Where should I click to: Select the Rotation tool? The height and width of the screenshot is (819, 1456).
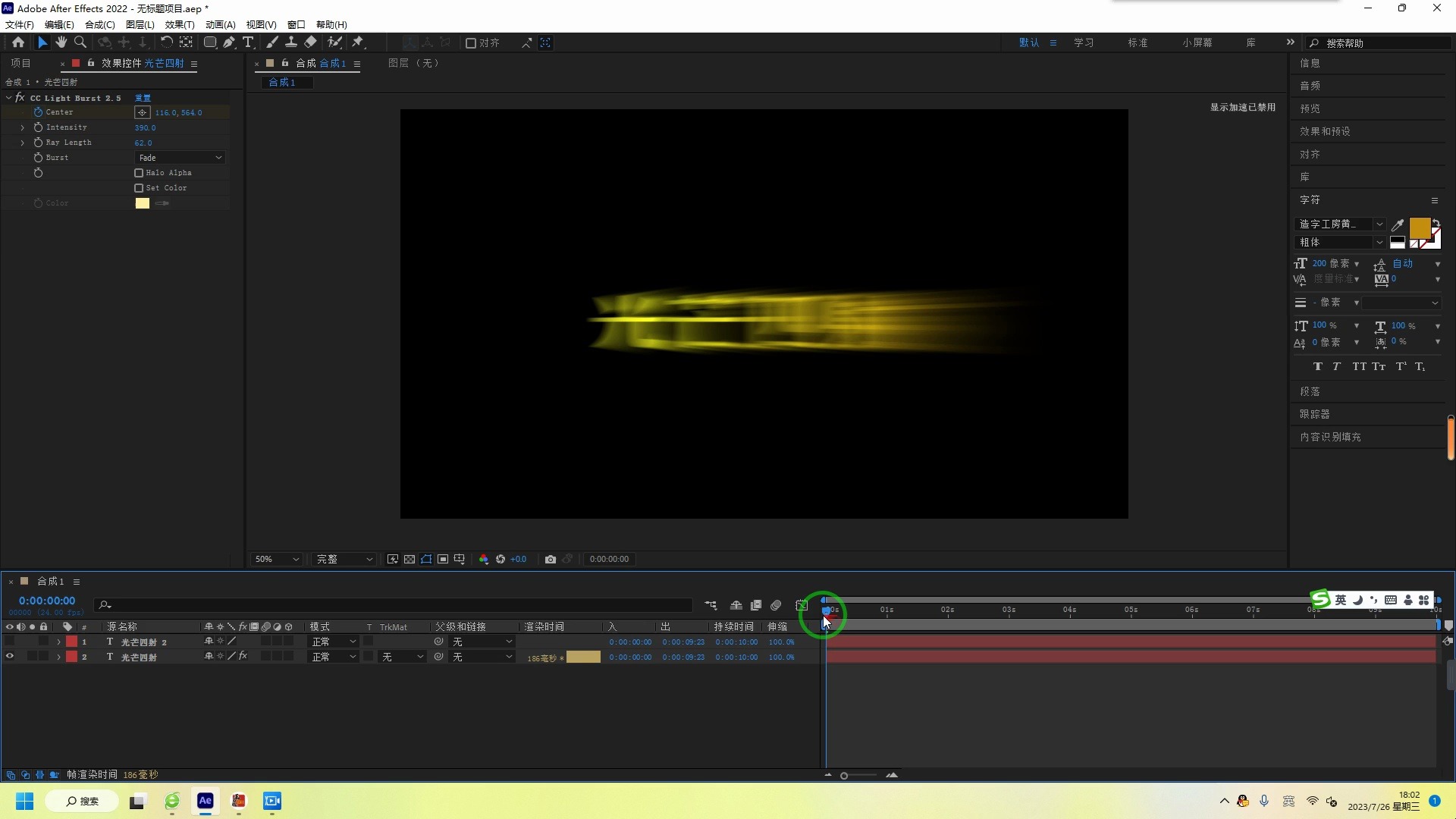click(x=166, y=42)
